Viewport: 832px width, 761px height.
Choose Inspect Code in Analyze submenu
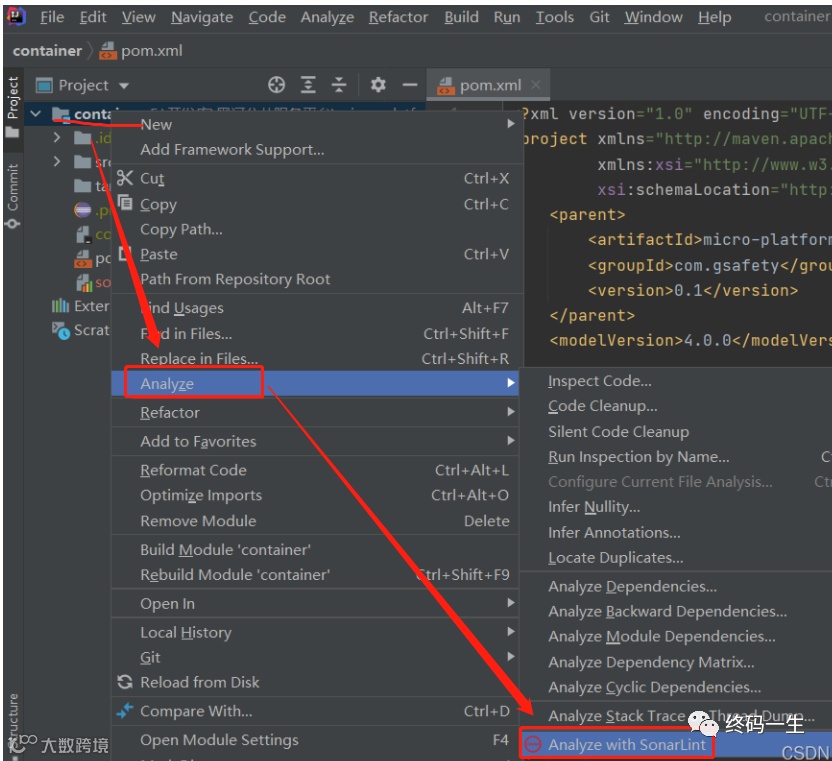675,381
